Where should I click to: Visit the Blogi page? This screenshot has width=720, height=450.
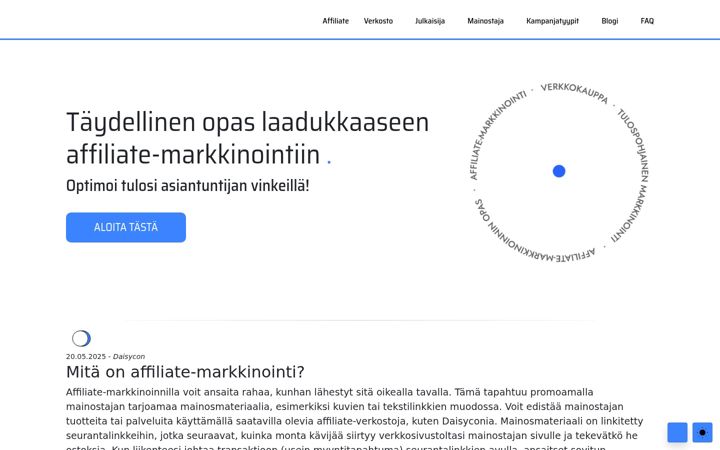[609, 21]
